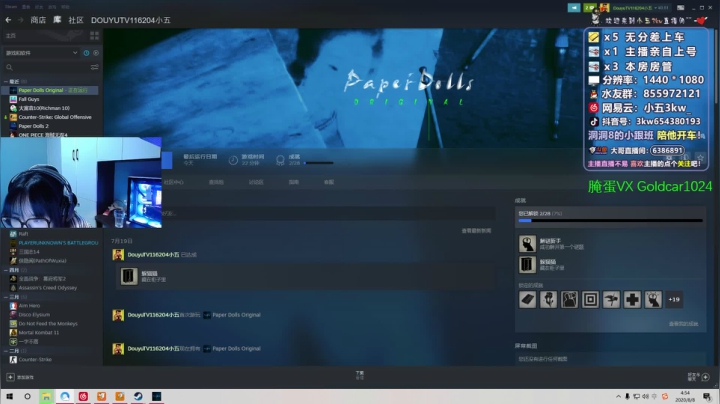
Task: Click the locked concentric-squares achievement icon
Action: 591,299
